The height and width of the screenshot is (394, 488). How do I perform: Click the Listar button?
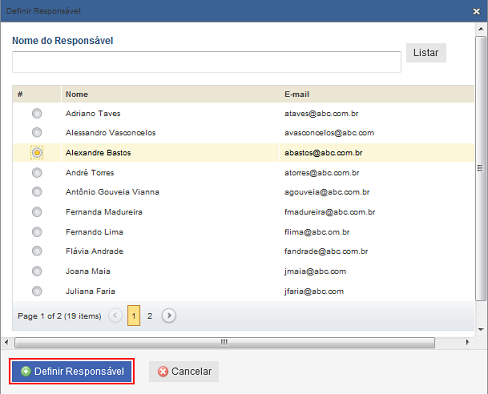click(x=426, y=53)
